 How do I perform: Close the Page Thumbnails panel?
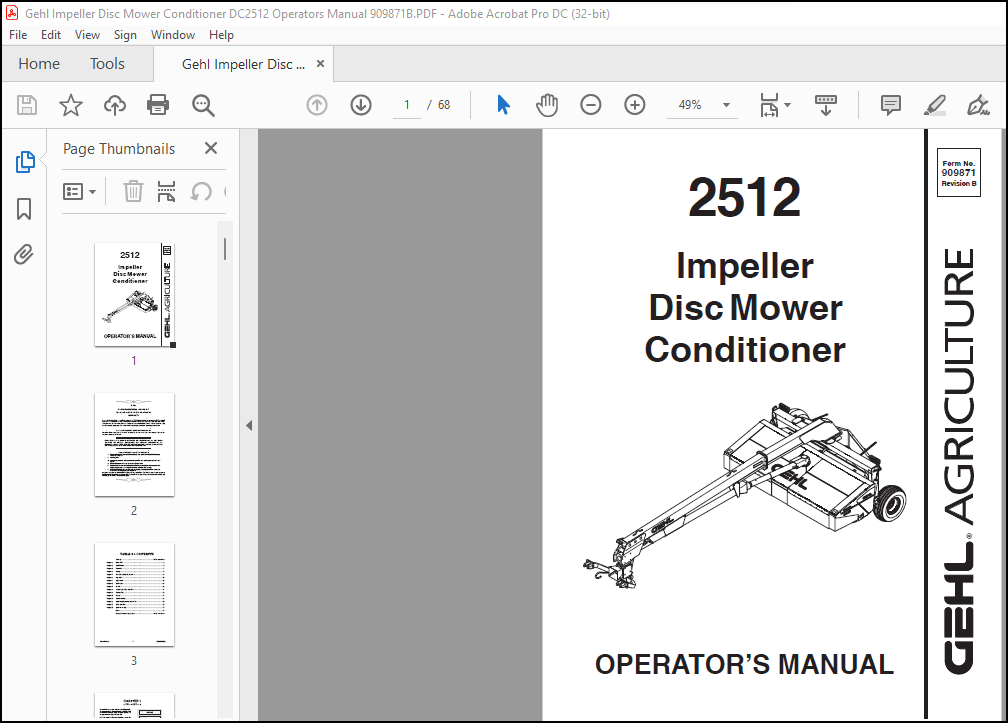point(210,148)
